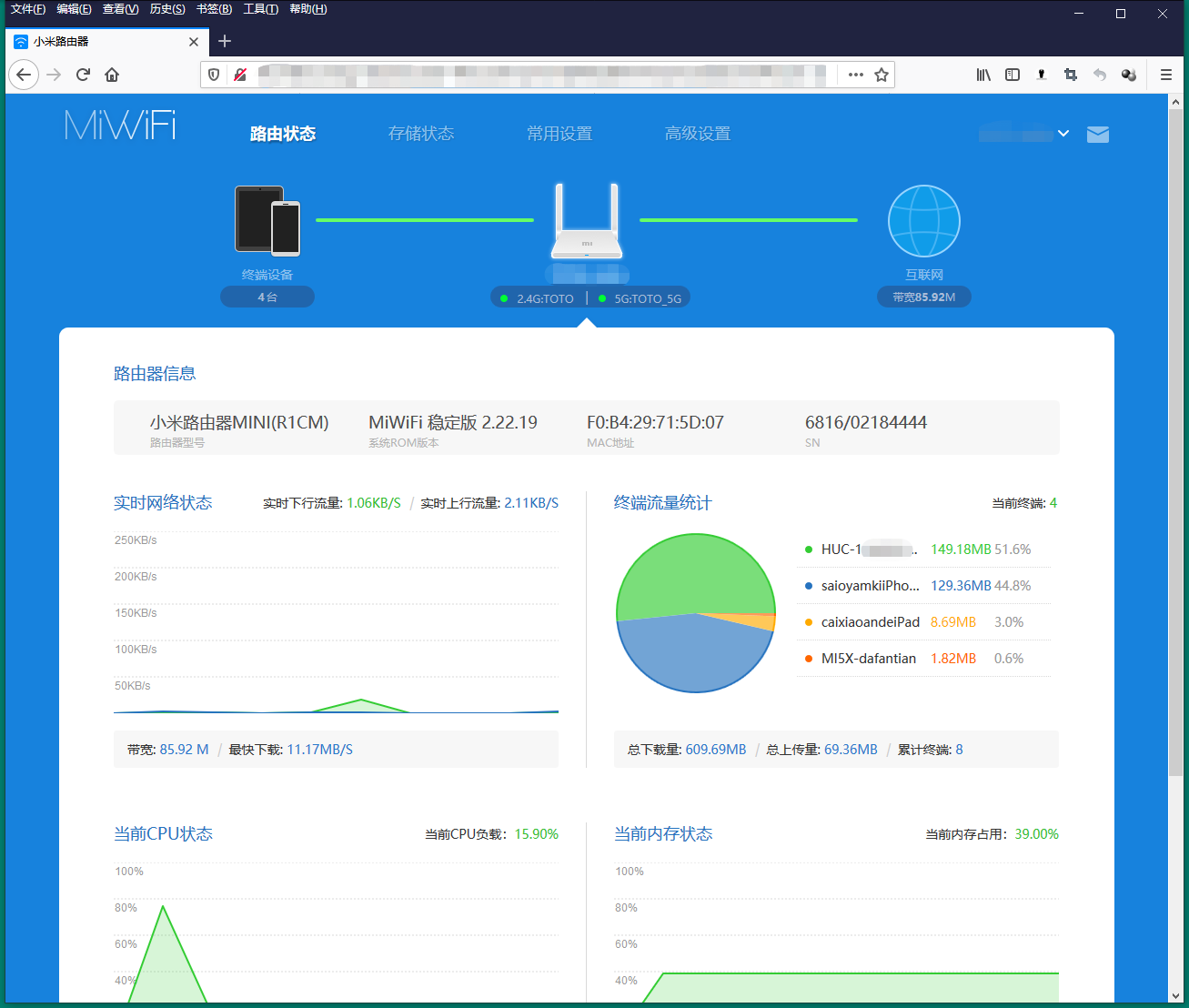1189x1008 pixels.
Task: Open the 工具(T) menu
Action: tap(260, 9)
